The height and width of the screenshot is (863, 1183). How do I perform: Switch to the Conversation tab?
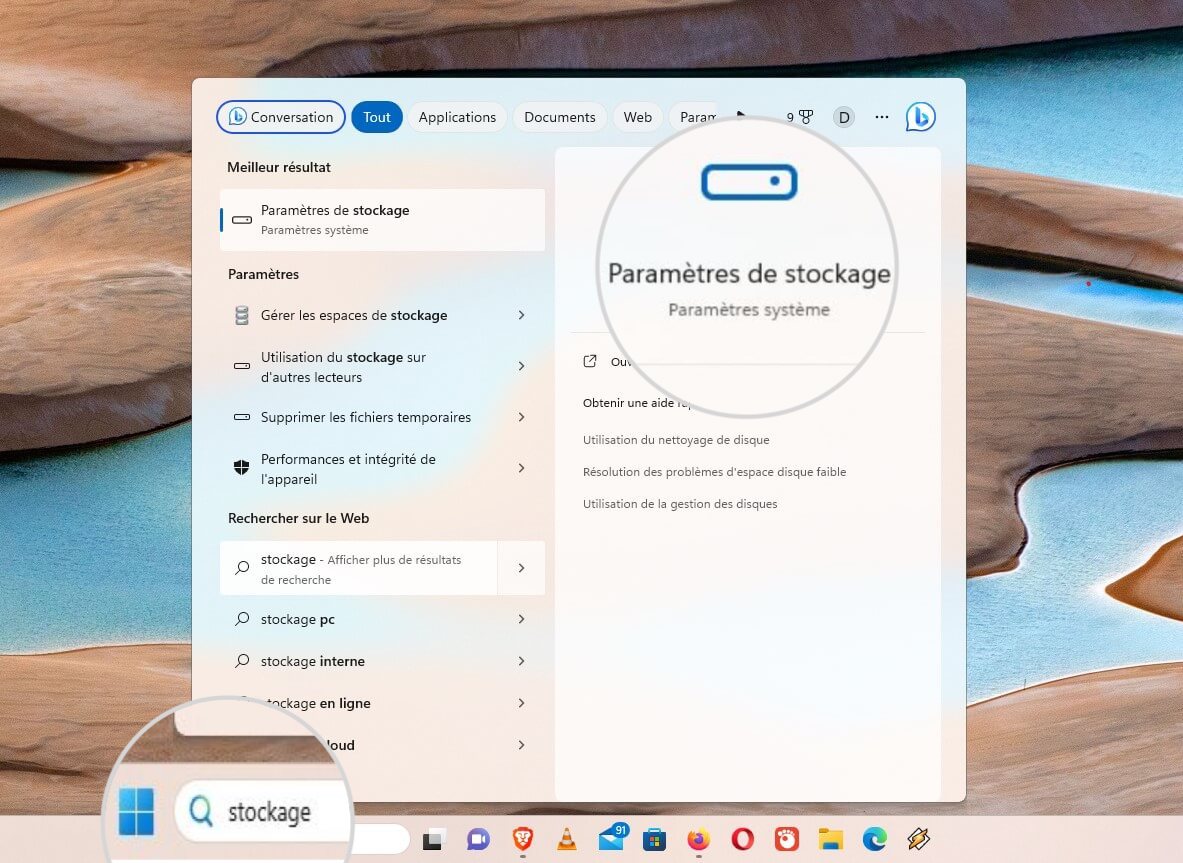(281, 117)
